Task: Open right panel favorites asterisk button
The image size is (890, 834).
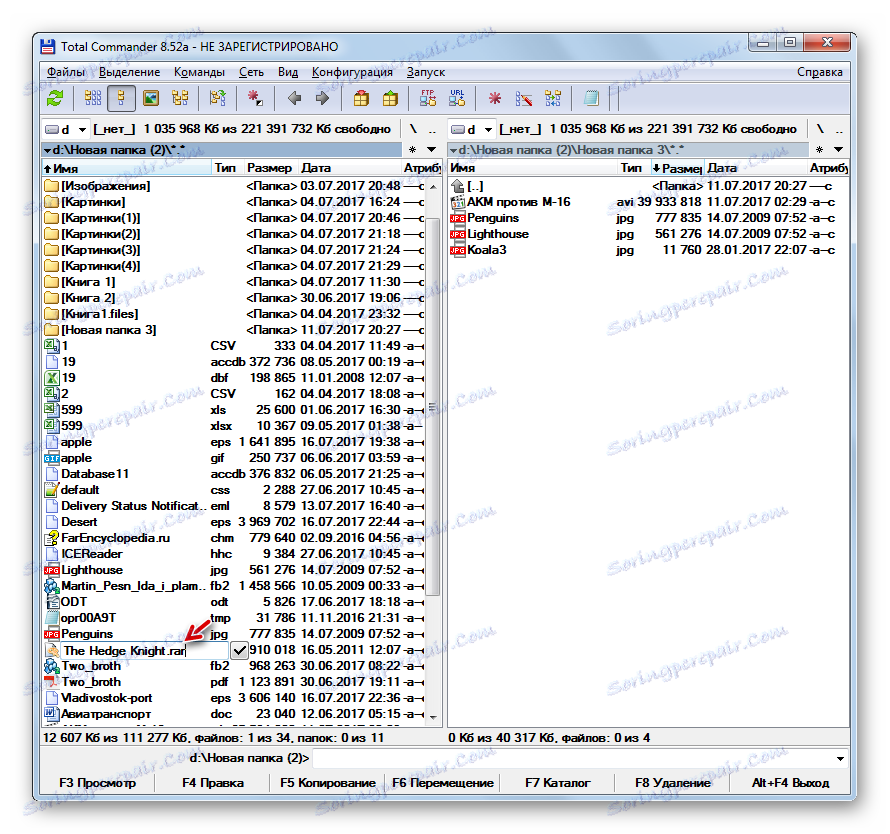Action: coord(819,149)
